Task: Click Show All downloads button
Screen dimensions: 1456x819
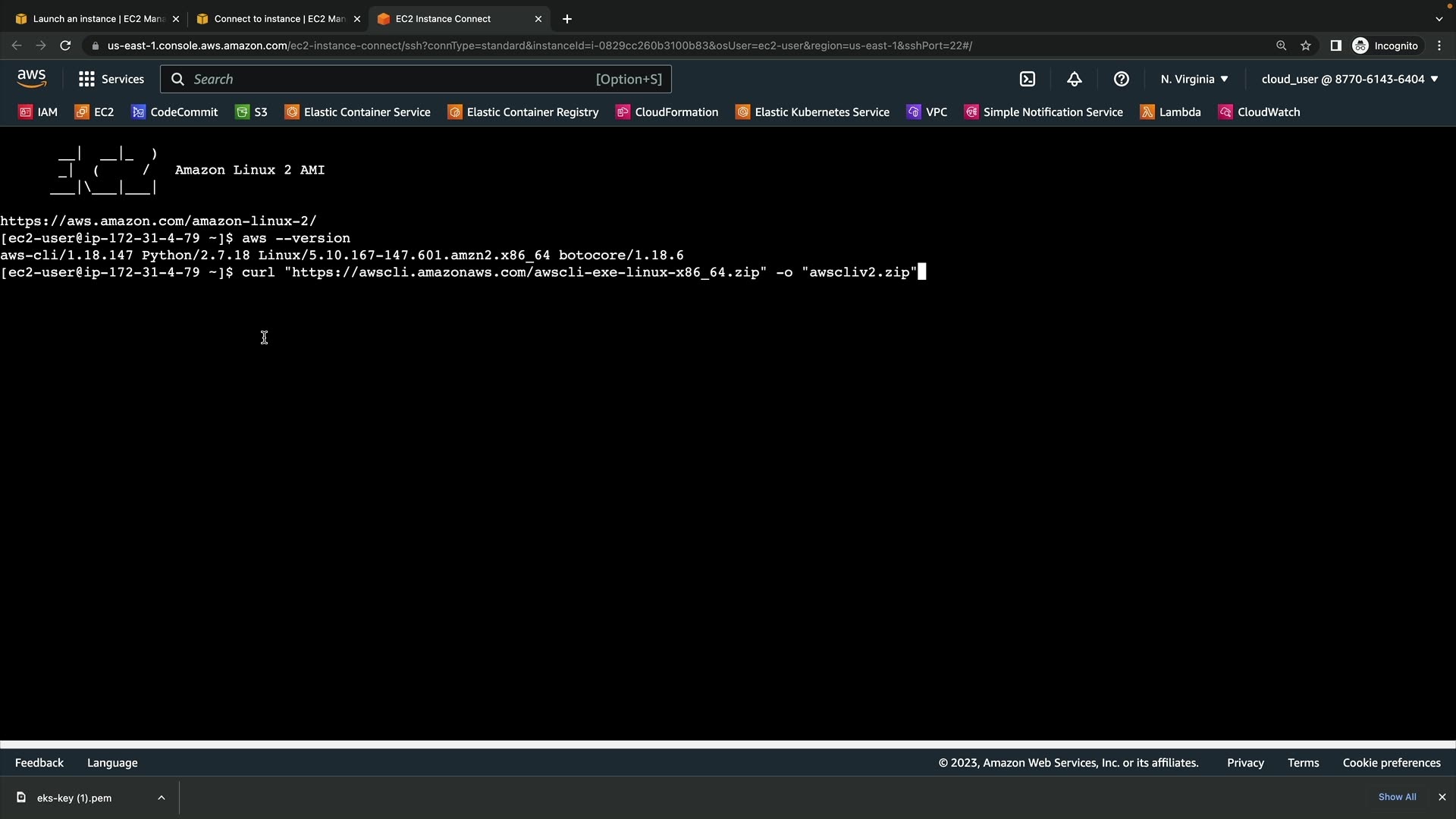Action: click(x=1397, y=797)
